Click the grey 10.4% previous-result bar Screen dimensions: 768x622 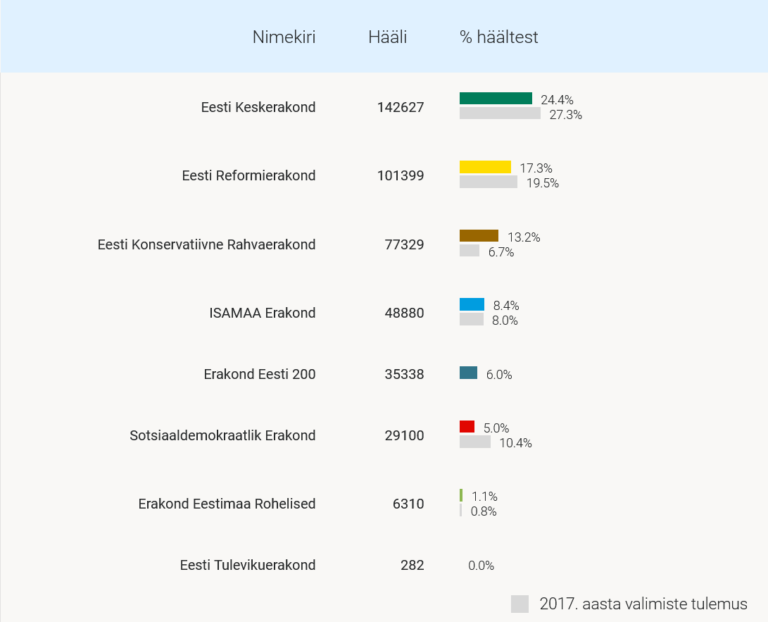click(475, 442)
